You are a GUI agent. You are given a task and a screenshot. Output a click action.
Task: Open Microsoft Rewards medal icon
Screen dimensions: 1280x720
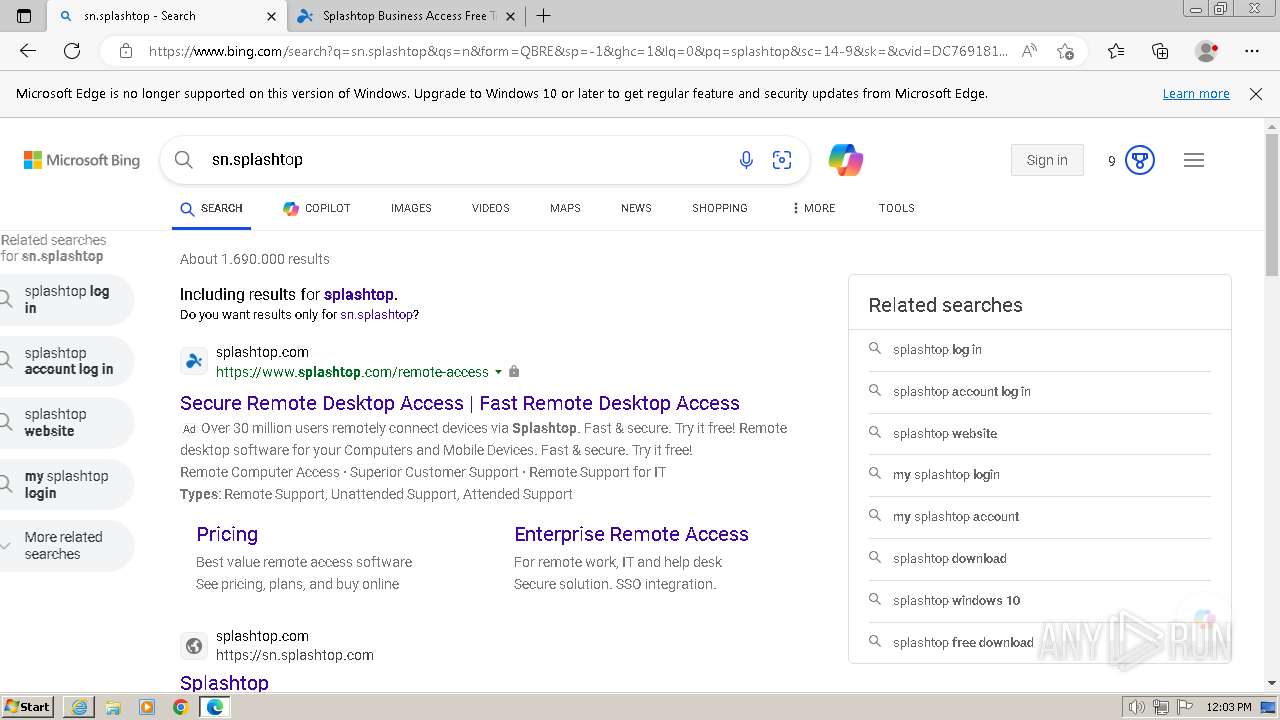1140,160
